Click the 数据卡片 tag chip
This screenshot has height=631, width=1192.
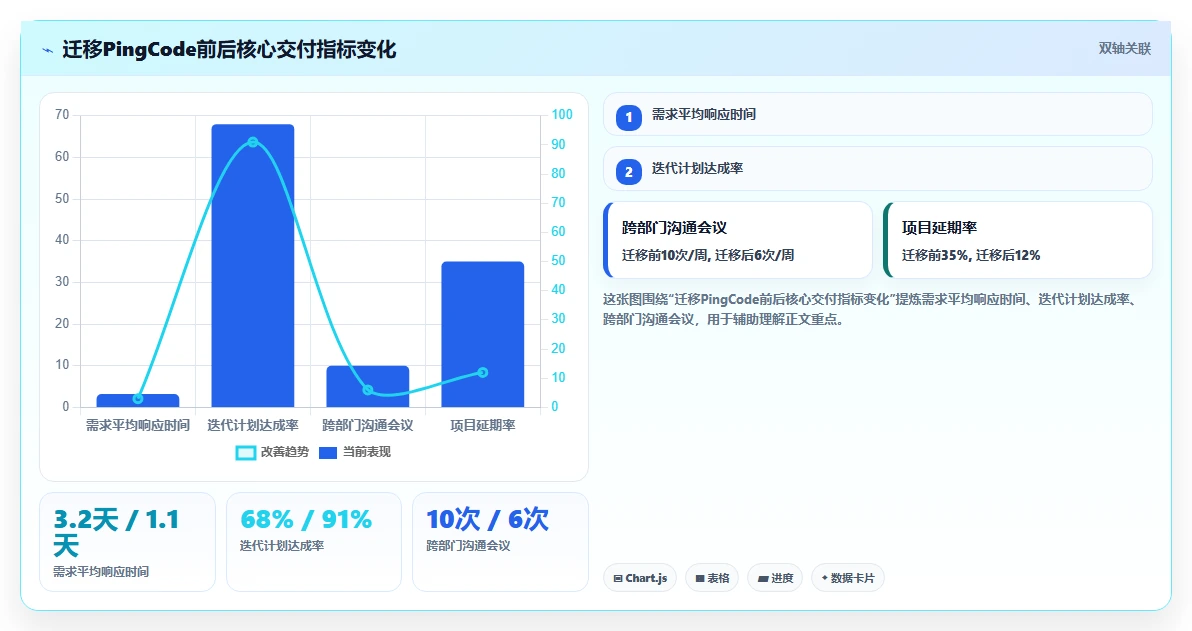click(848, 578)
